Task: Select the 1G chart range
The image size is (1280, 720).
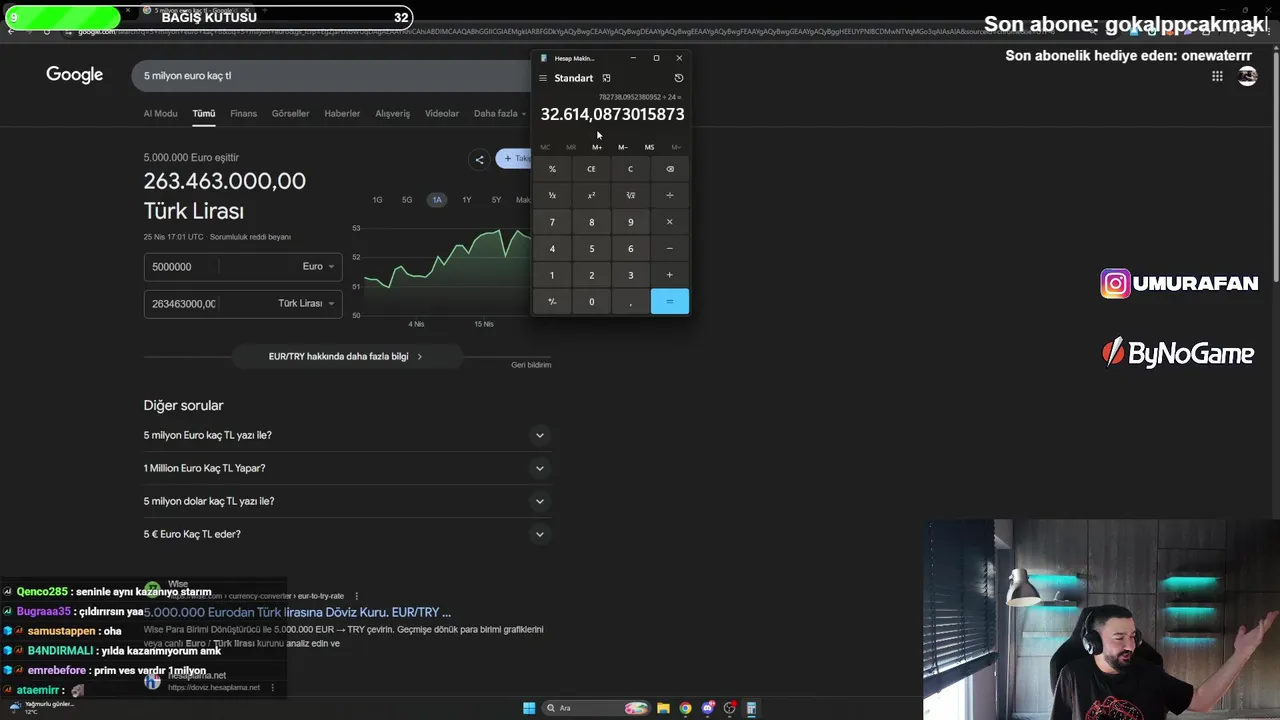Action: [377, 200]
